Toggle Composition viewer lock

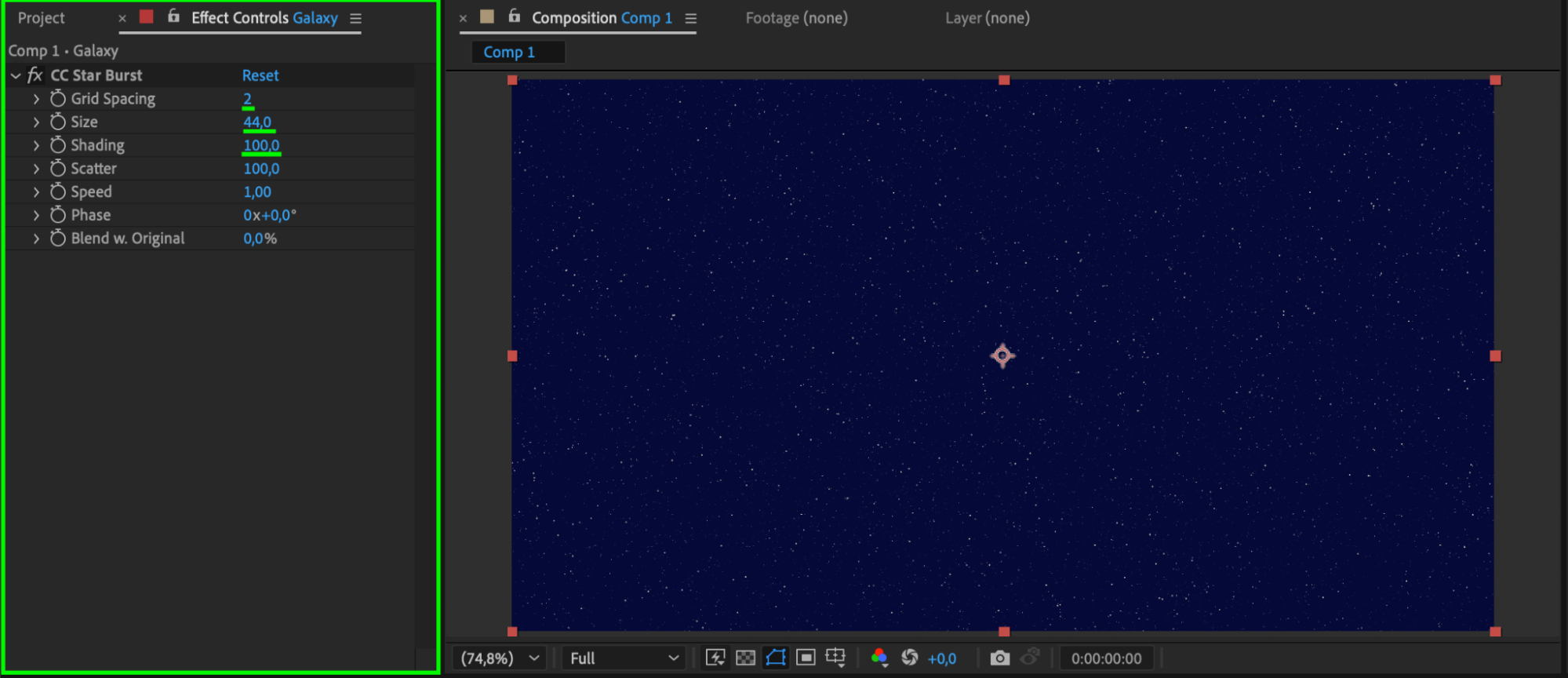[514, 16]
